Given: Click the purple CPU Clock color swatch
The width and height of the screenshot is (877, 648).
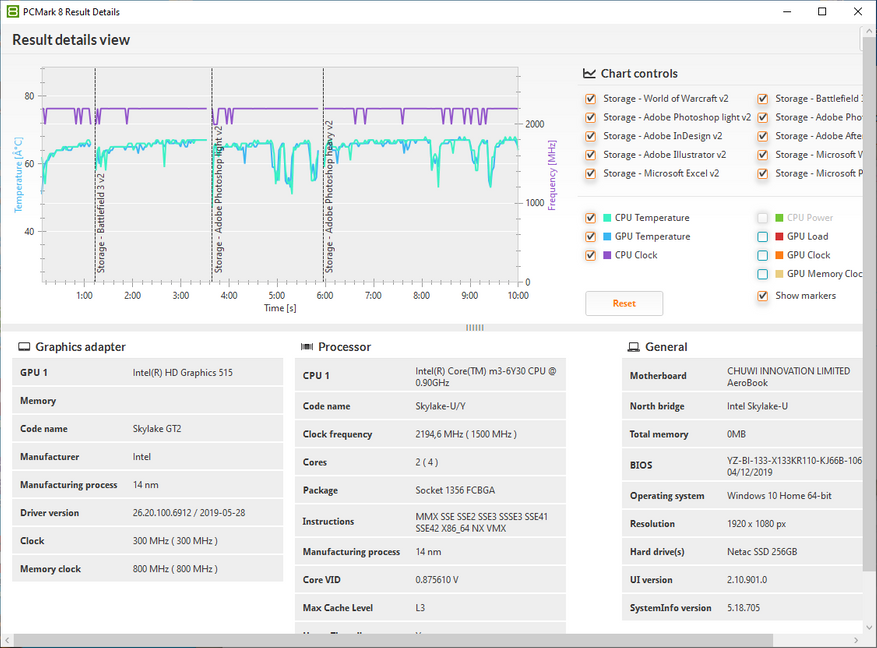Looking at the screenshot, I should click(606, 255).
